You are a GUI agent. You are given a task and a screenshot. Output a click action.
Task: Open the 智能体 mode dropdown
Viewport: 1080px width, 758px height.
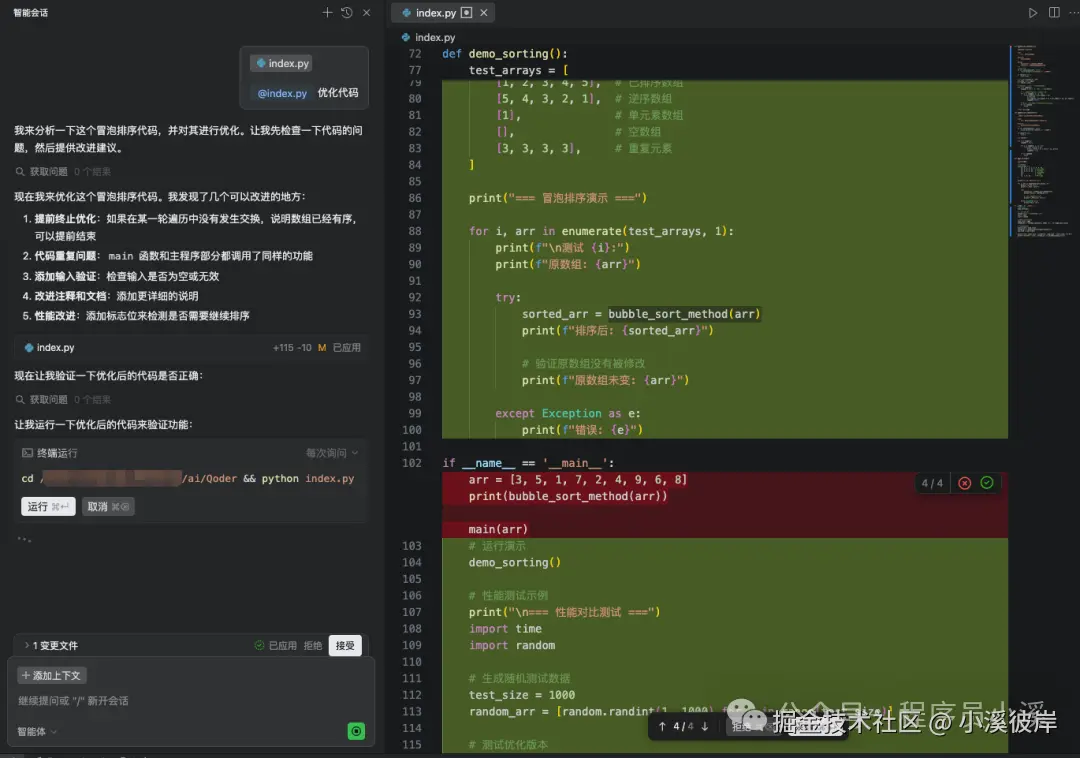point(37,732)
